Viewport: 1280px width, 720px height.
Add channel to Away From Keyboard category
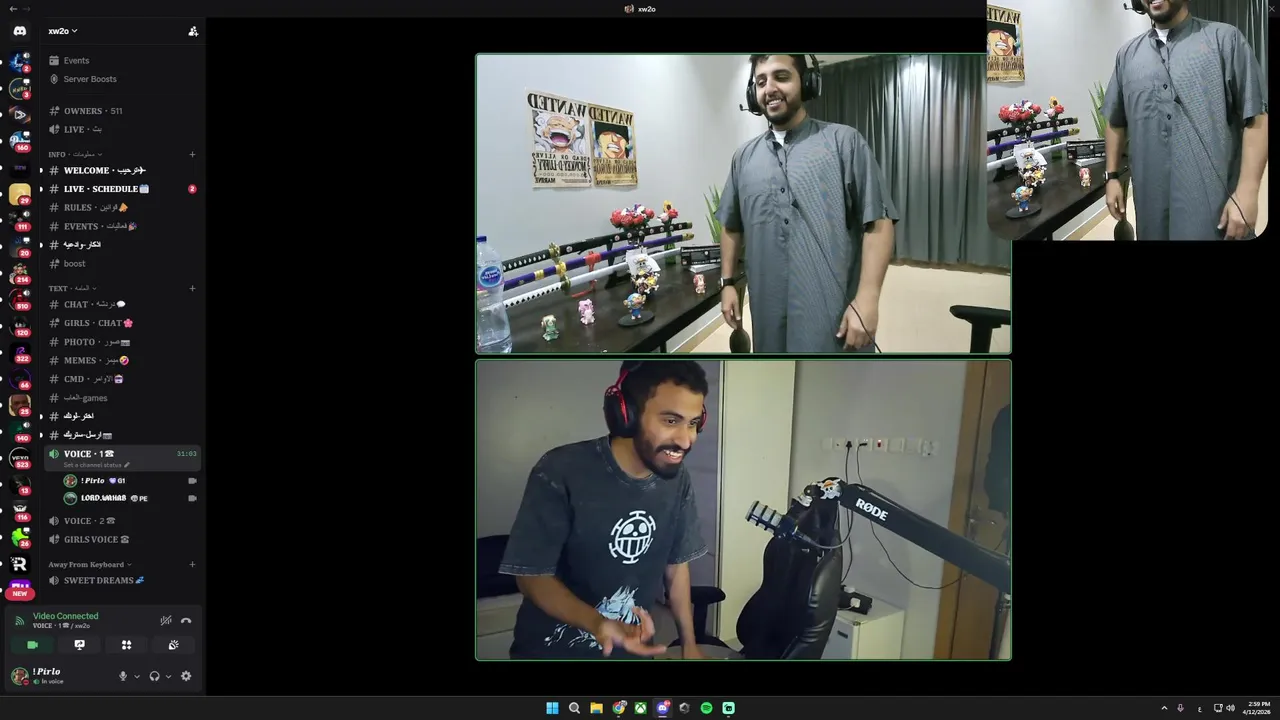coord(192,564)
